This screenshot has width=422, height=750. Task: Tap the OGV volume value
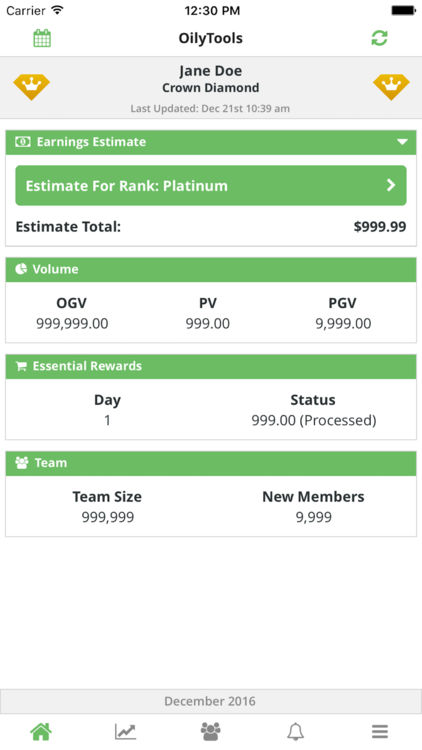pyautogui.click(x=72, y=324)
